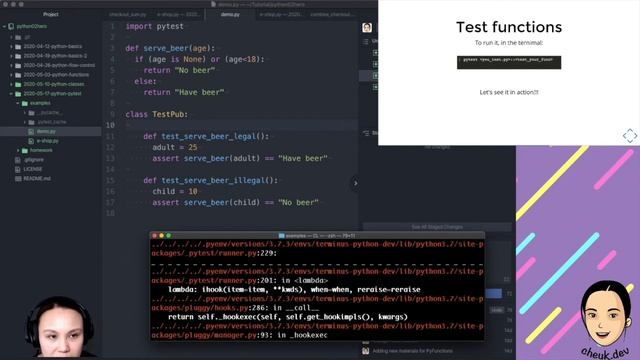
Task: Maximize the terminal window with green button
Action: click(168, 236)
